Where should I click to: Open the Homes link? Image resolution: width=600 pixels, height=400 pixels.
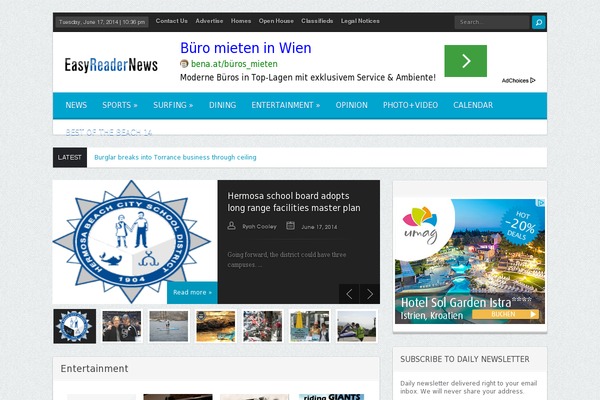(x=241, y=21)
